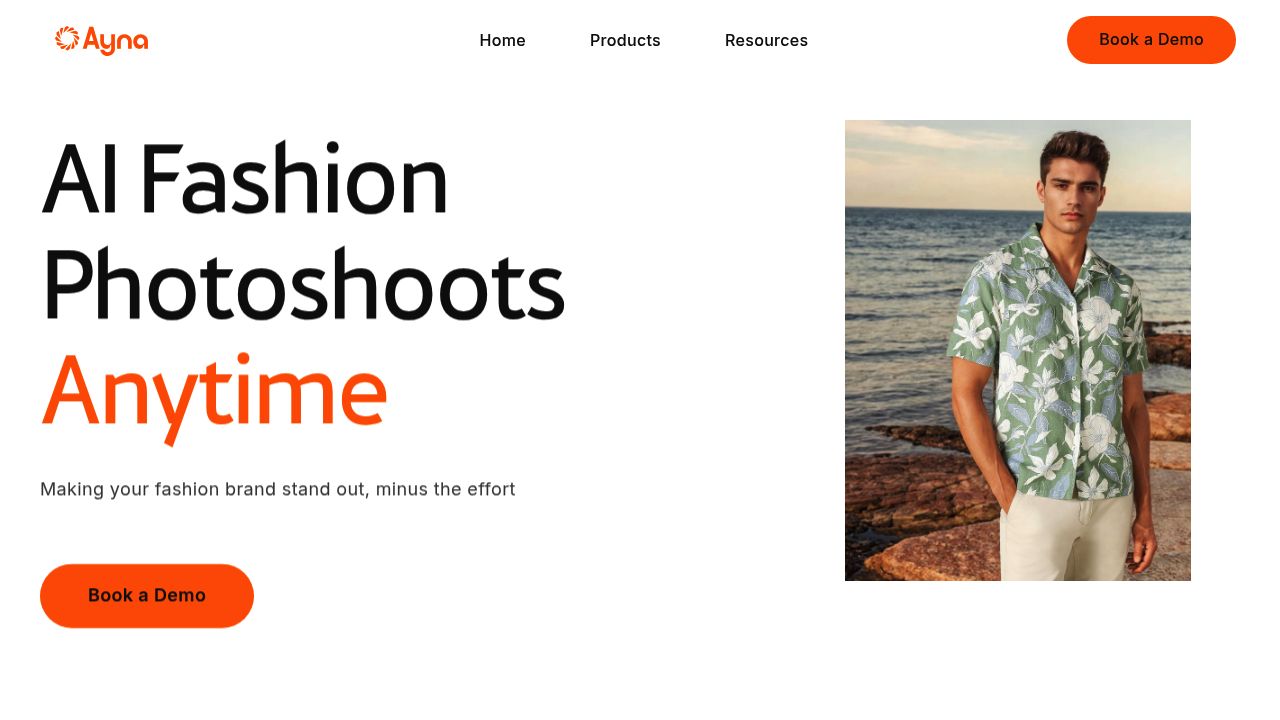
Task: Click Book a Demo in the header
Action: (x=1151, y=40)
